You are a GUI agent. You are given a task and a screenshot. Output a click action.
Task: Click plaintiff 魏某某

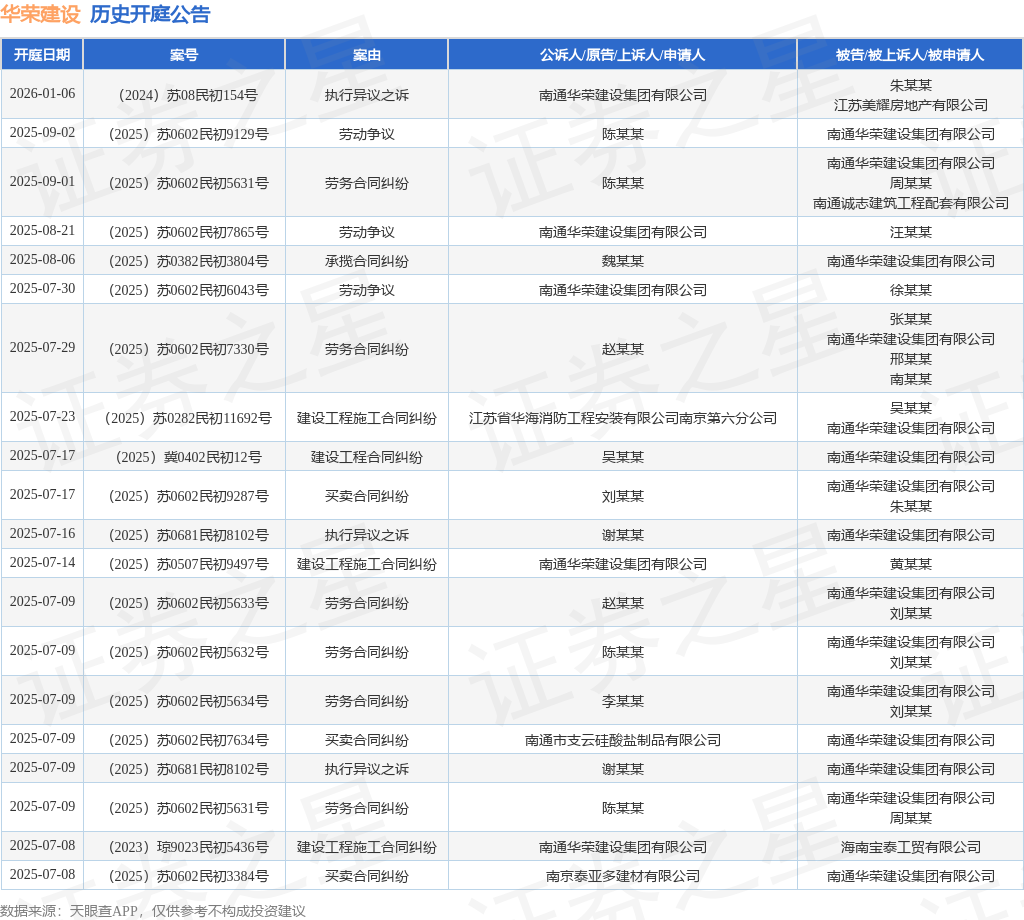click(622, 261)
